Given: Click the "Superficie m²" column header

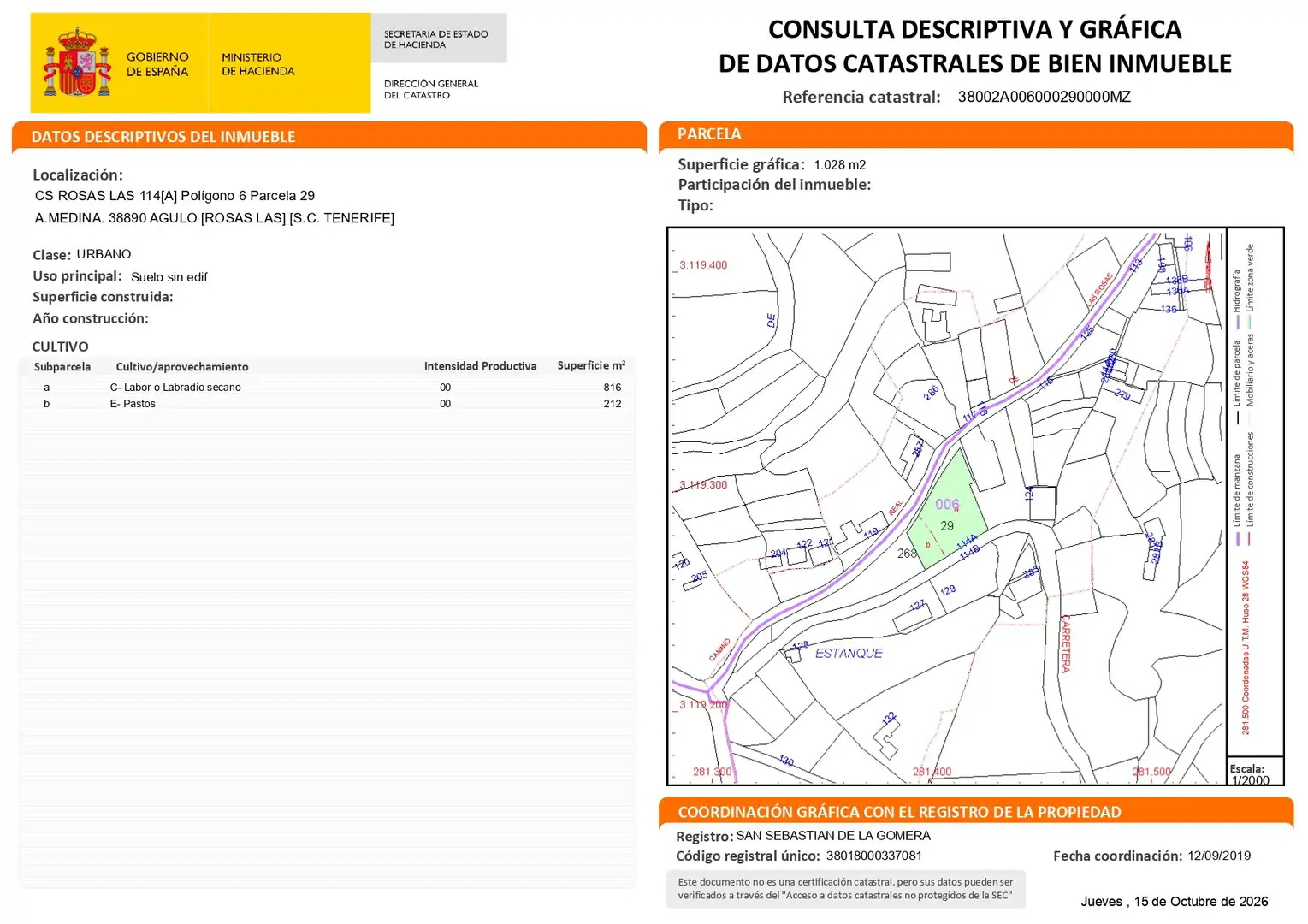Looking at the screenshot, I should pos(591,365).
